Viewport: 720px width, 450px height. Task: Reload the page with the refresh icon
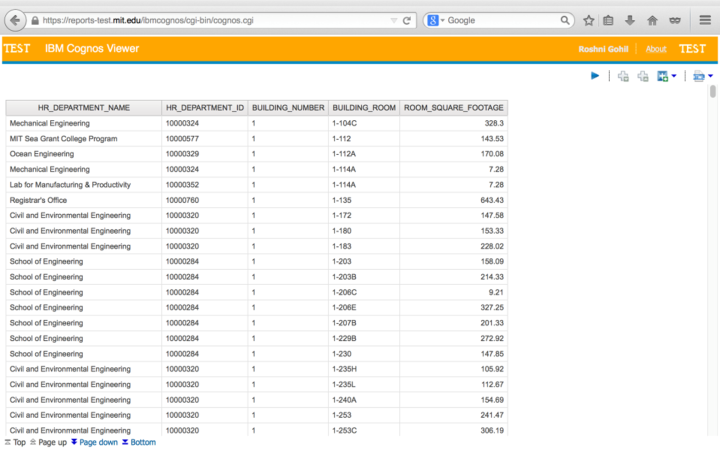(x=407, y=20)
